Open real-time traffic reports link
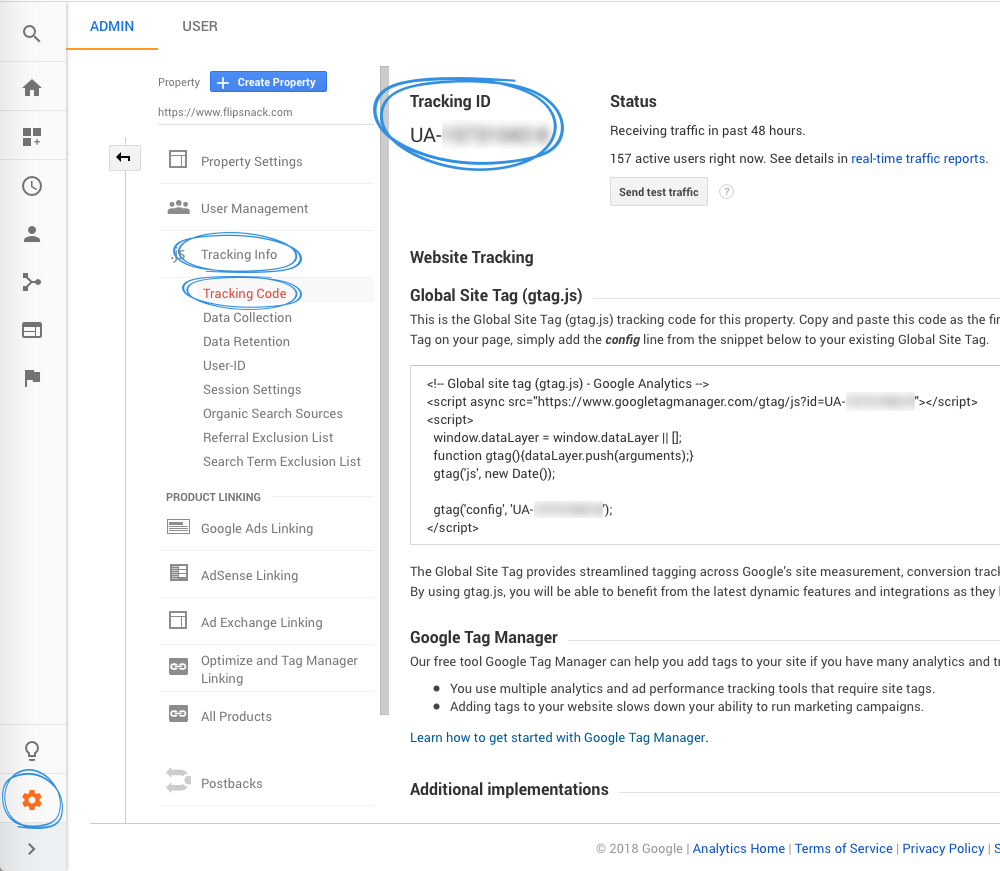This screenshot has height=871, width=1000. (x=918, y=158)
